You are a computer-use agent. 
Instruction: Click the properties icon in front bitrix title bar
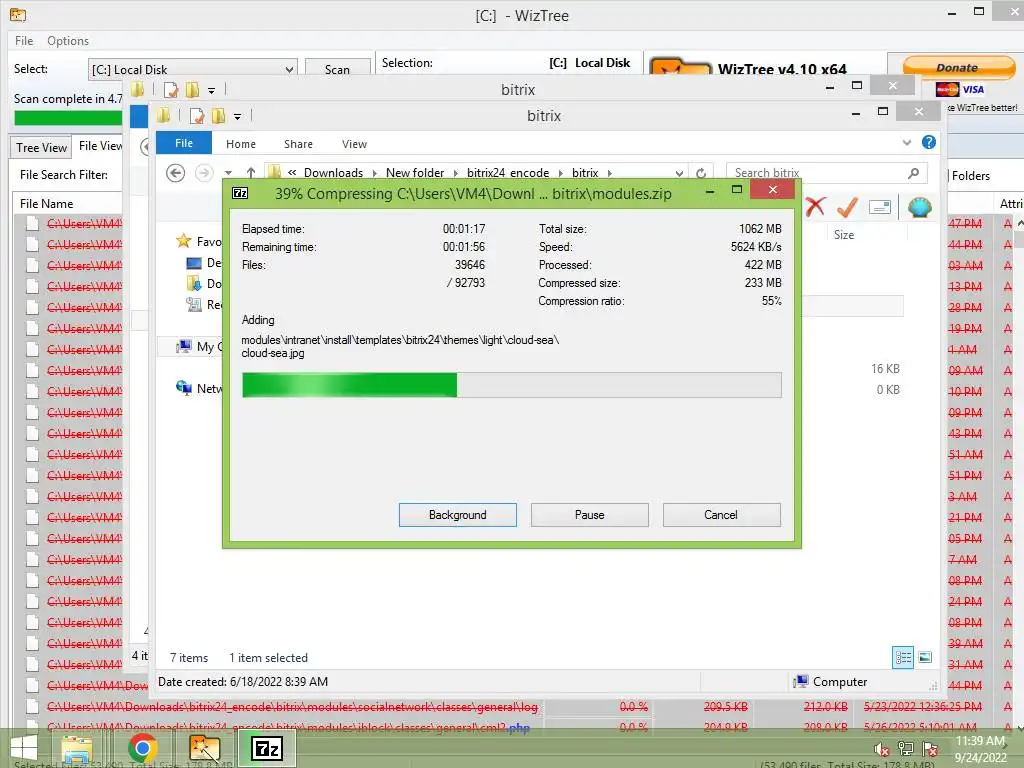197,116
